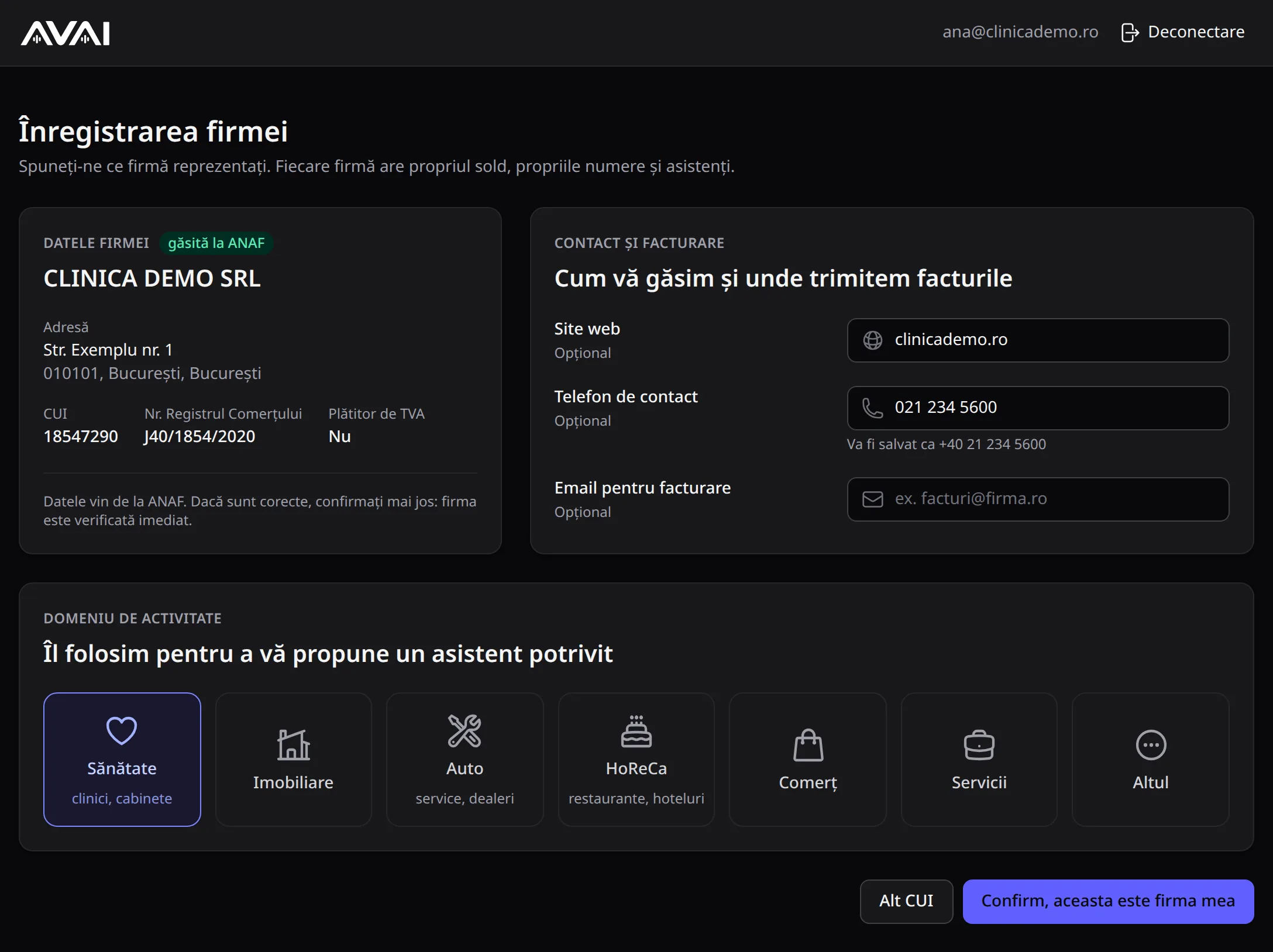Click the building icon for Imobiliare

[293, 744]
